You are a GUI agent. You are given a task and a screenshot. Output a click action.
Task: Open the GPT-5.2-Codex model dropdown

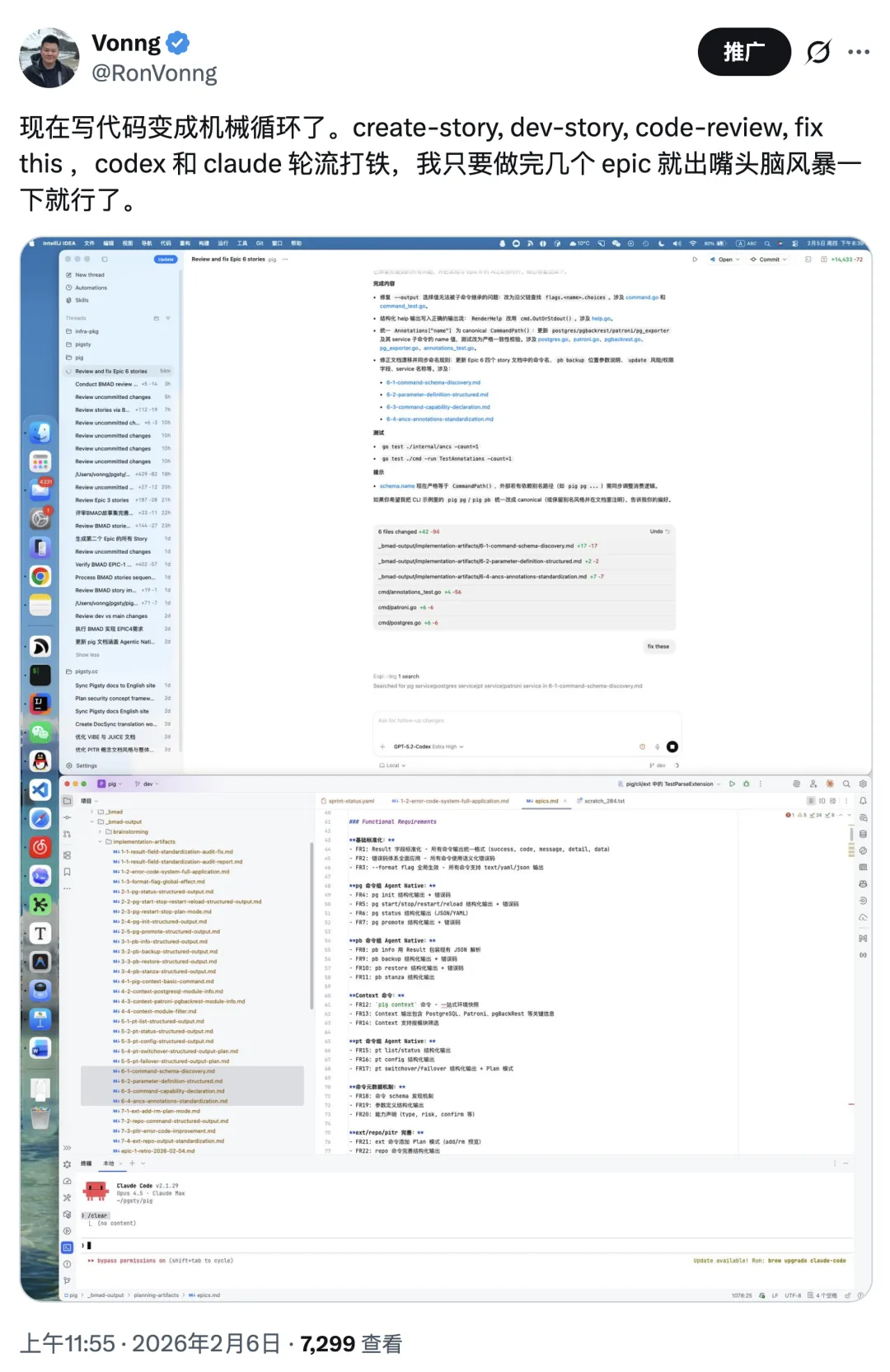click(x=429, y=747)
